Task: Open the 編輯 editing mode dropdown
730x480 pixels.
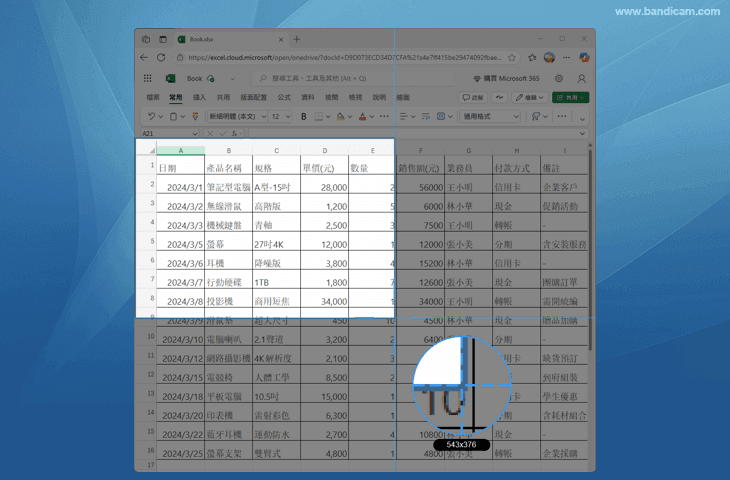Action: [530, 97]
